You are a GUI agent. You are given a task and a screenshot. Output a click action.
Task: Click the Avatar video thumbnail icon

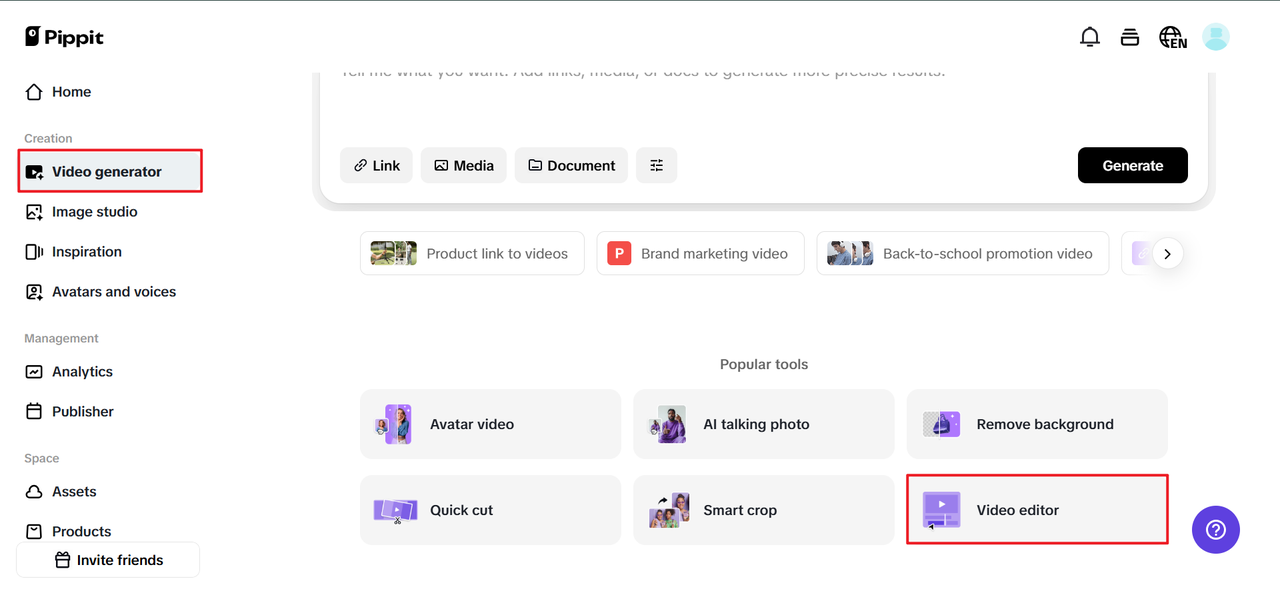coord(393,424)
